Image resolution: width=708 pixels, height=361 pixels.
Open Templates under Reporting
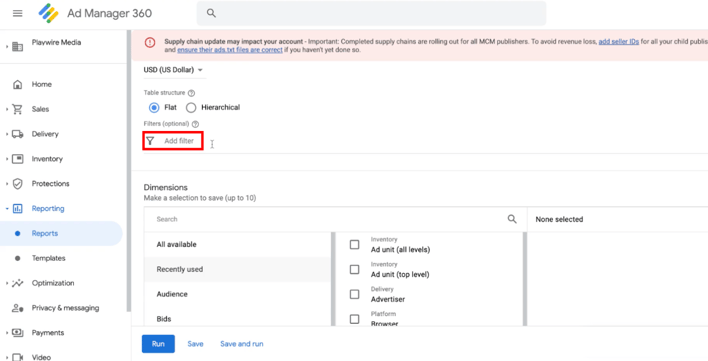48,258
